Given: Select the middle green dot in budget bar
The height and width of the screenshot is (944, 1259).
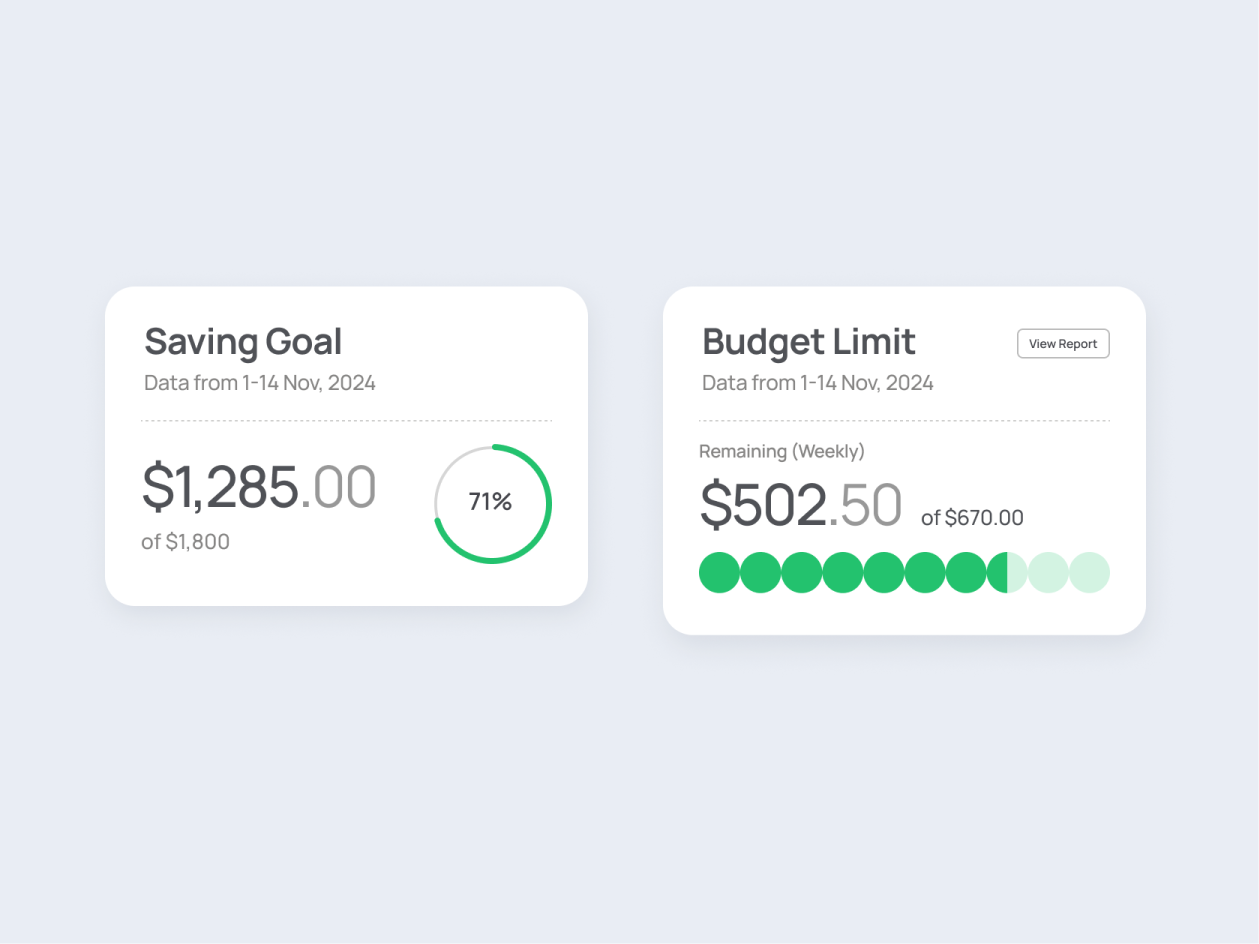Looking at the screenshot, I should [883, 572].
